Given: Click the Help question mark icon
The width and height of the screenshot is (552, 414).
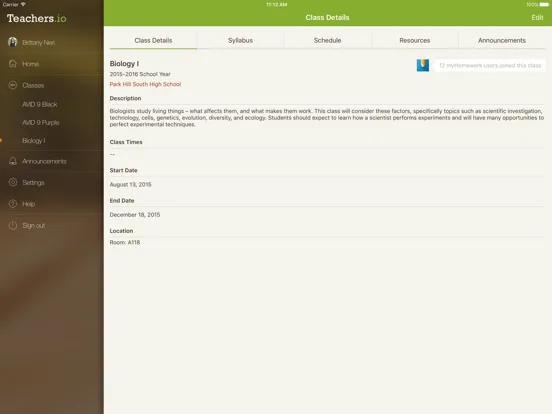Looking at the screenshot, I should click(13, 204).
